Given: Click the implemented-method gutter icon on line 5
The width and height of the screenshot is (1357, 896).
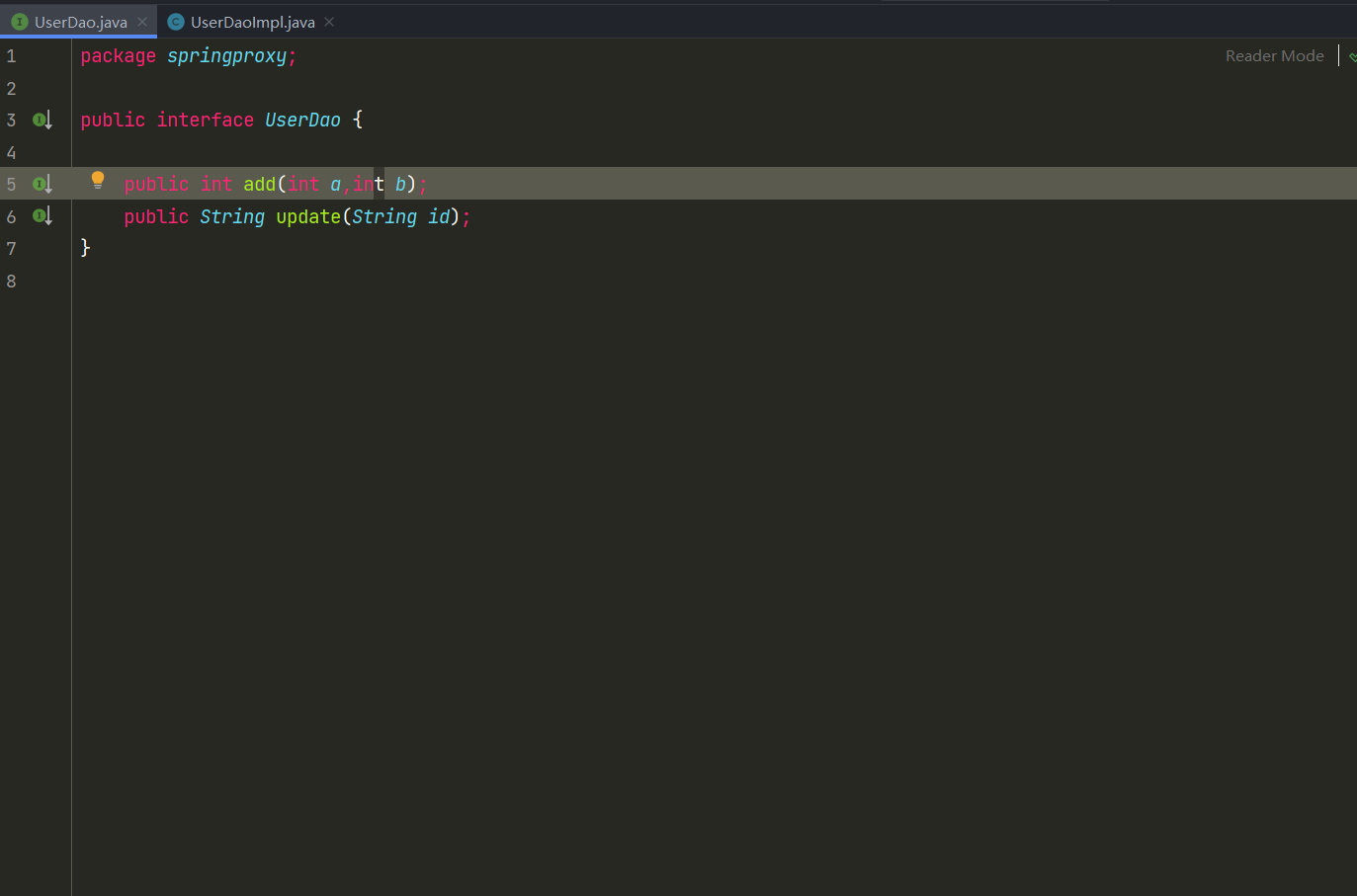Looking at the screenshot, I should [x=42, y=185].
